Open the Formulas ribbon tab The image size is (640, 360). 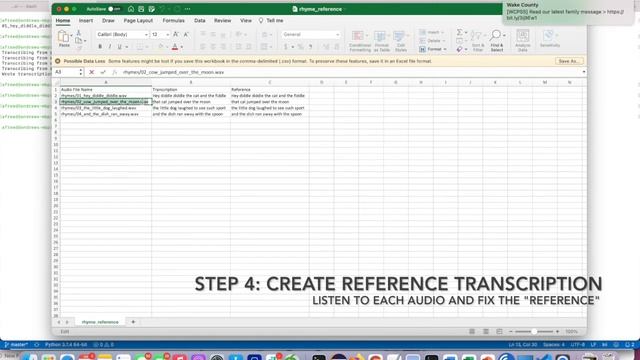[173, 20]
